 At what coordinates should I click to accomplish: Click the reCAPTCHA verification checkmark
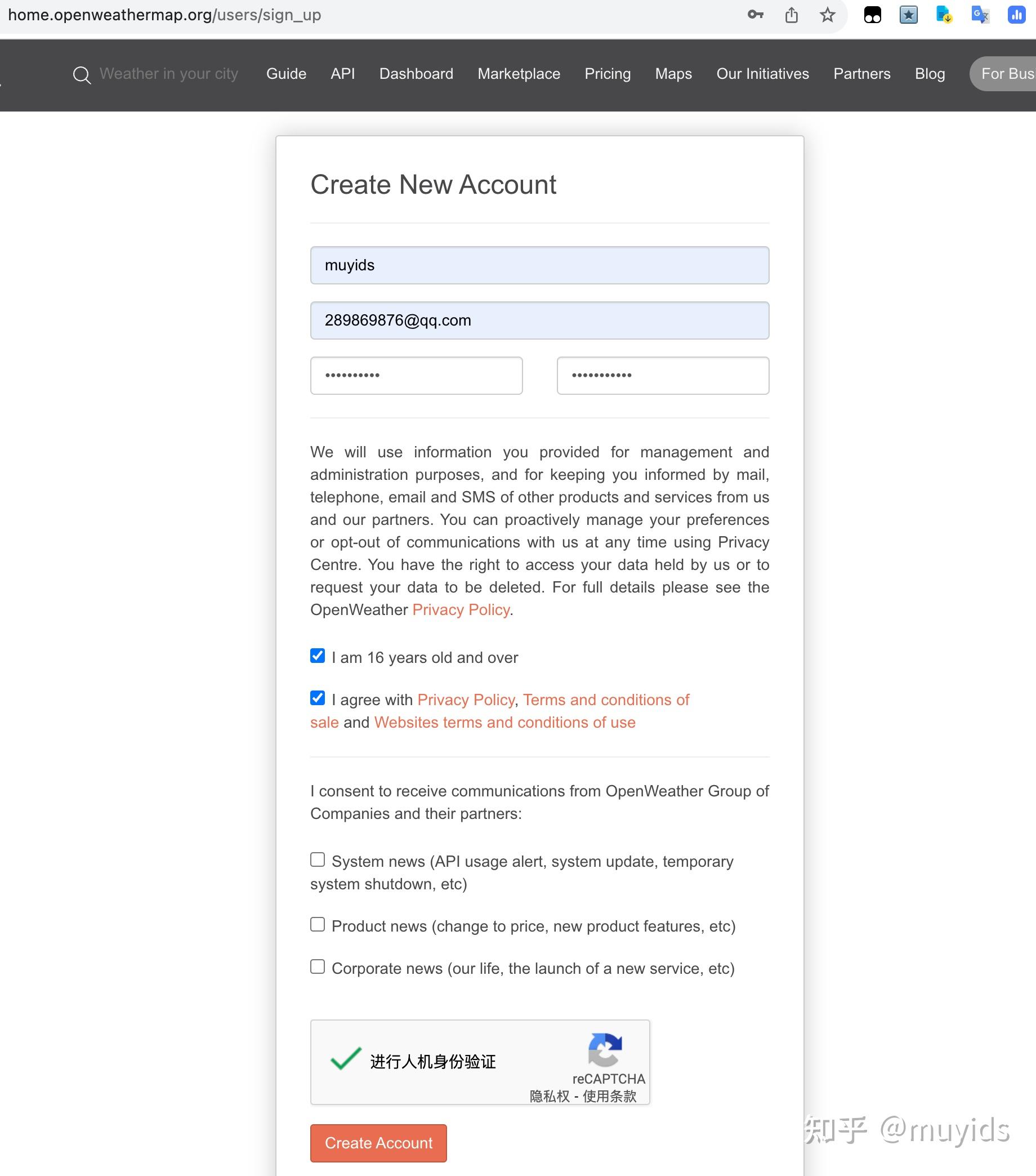coord(346,1058)
